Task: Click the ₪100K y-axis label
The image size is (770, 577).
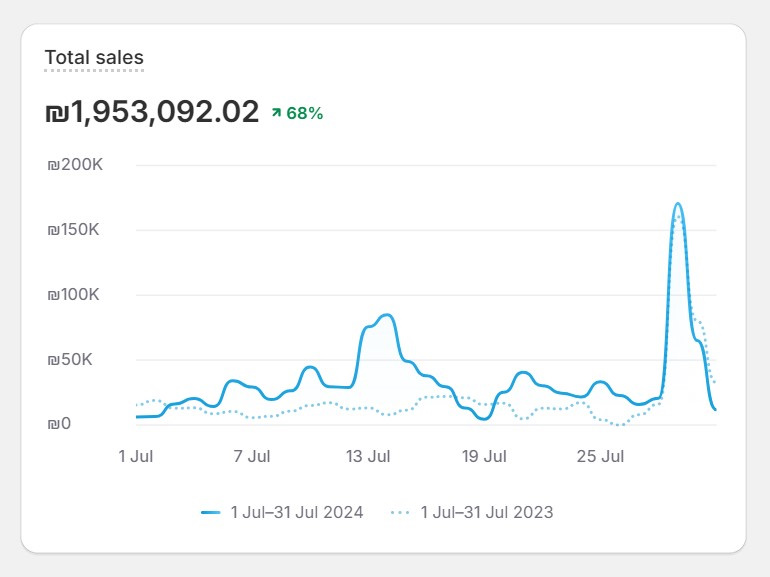Action: pyautogui.click(x=75, y=295)
